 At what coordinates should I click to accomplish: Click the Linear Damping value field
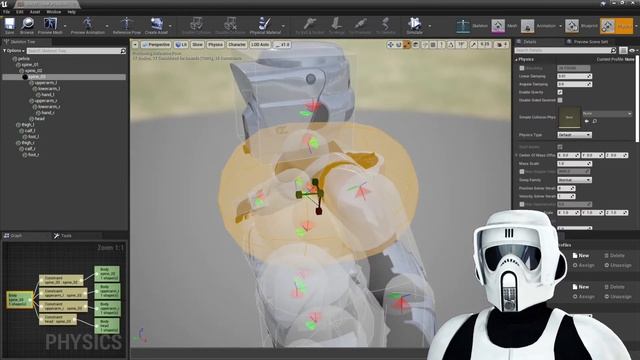click(574, 76)
